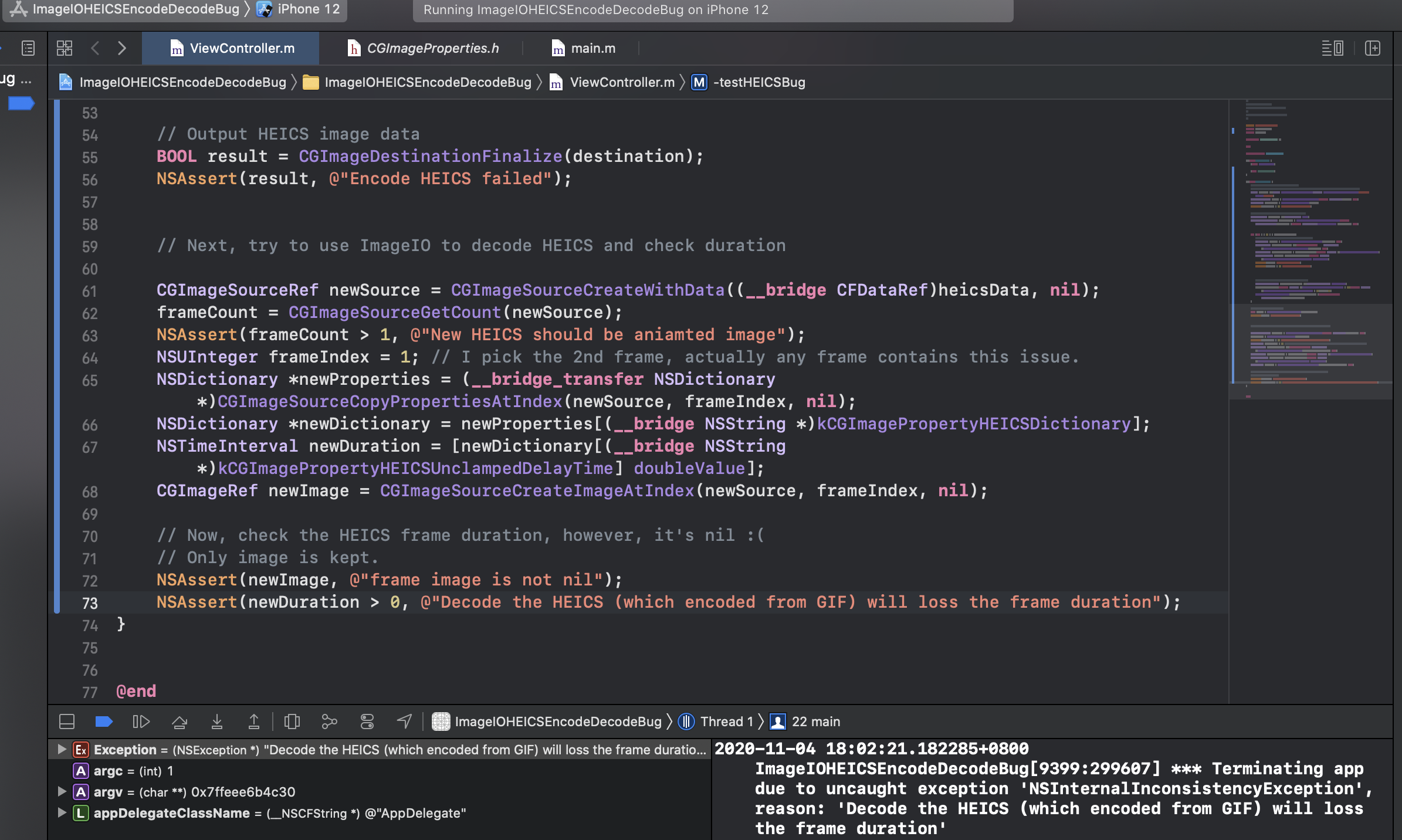Open the Debug Memory Graph
This screenshot has width=1402, height=840.
[329, 721]
